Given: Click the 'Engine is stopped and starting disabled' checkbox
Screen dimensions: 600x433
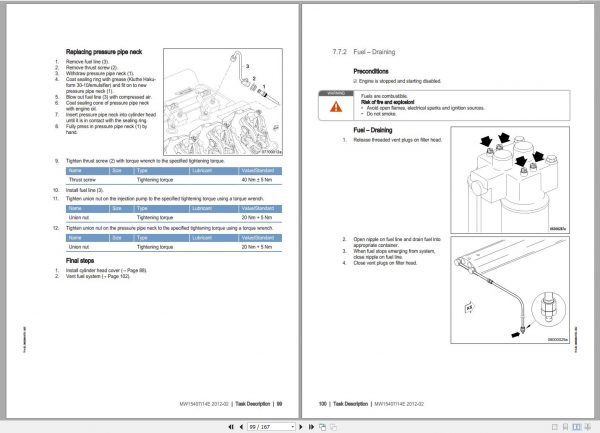Looking at the screenshot, I should 355,81.
